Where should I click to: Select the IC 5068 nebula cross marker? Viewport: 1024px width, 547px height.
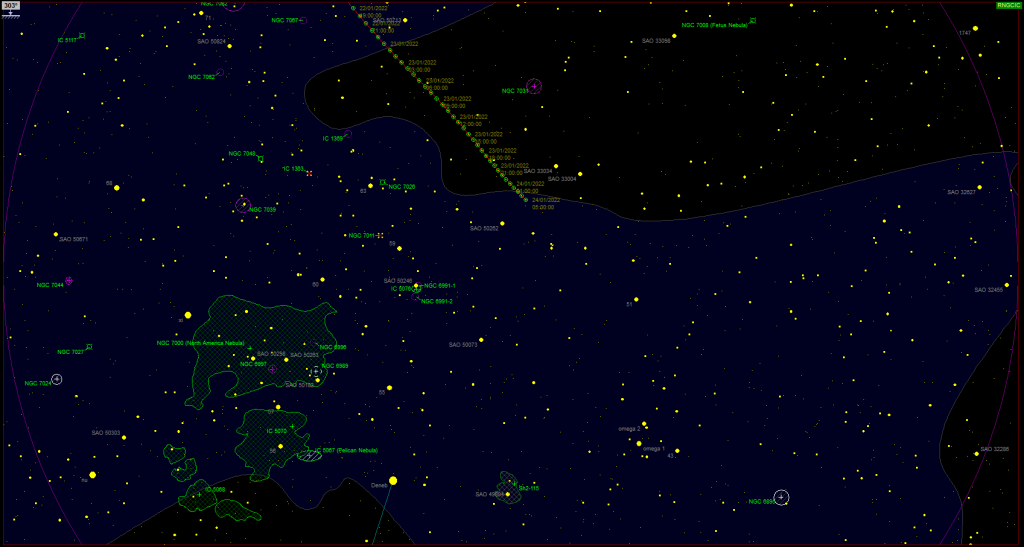tap(199, 495)
